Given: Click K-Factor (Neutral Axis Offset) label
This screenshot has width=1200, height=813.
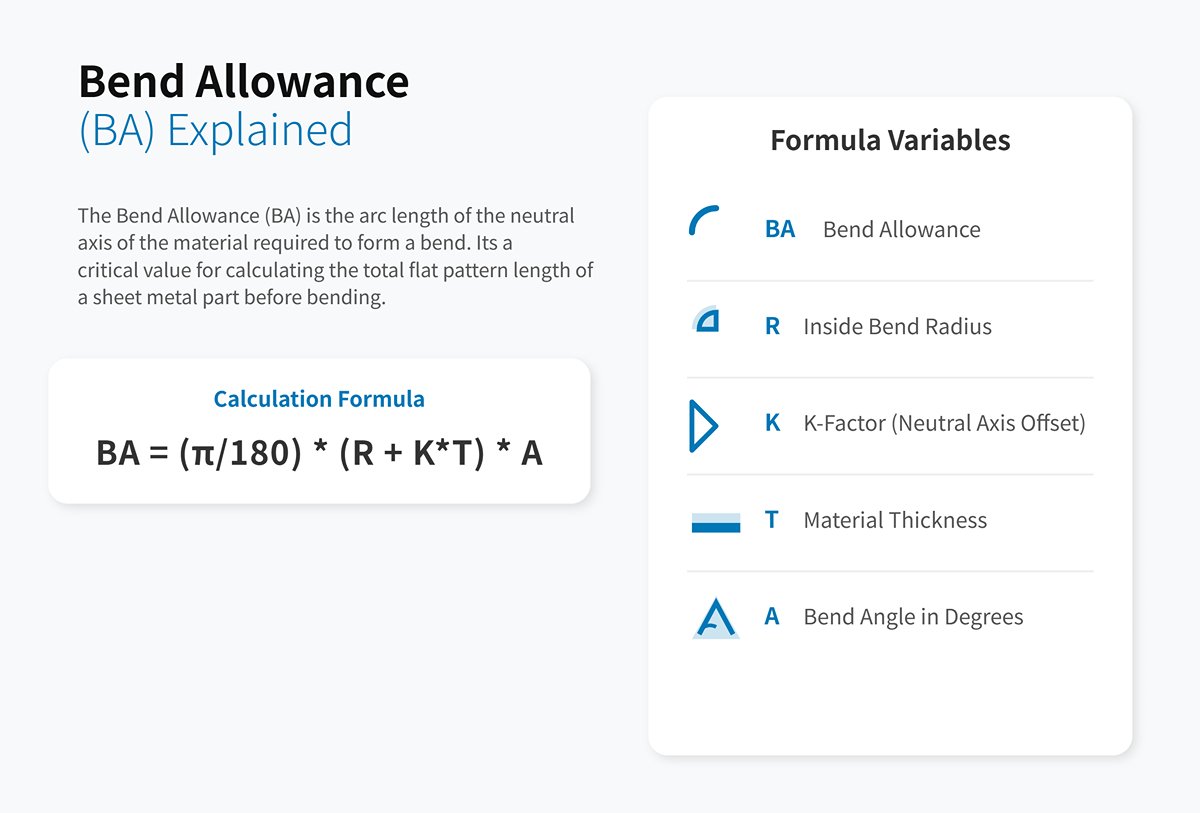Looking at the screenshot, I should (944, 423).
